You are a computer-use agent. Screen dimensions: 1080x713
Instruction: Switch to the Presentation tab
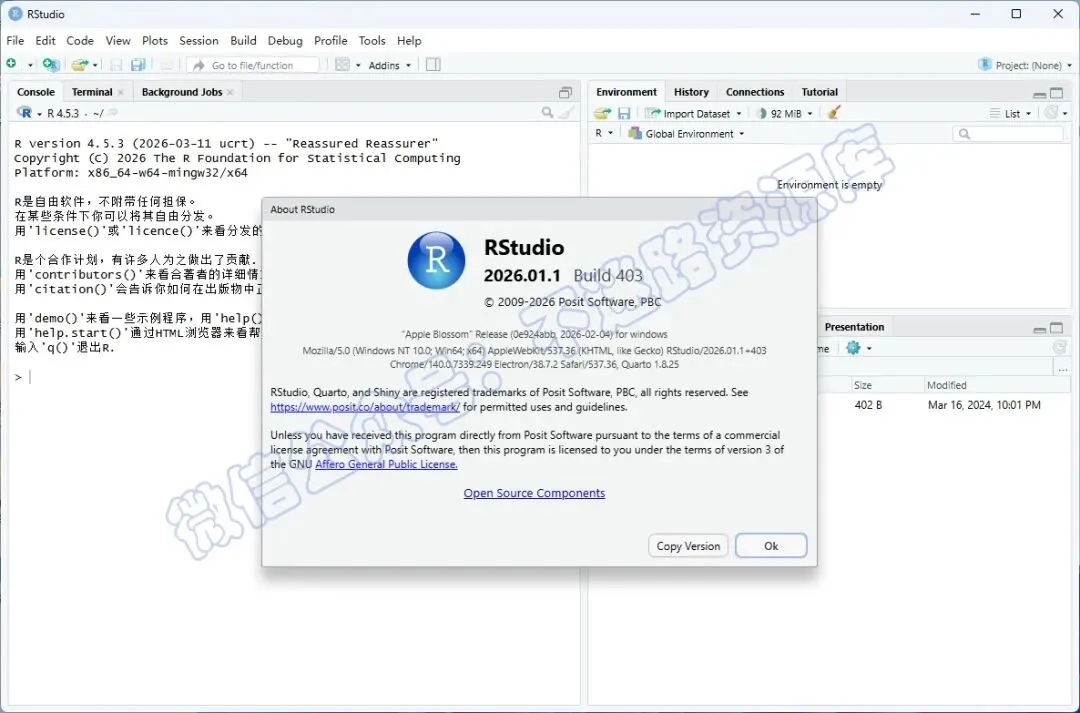[x=854, y=327]
